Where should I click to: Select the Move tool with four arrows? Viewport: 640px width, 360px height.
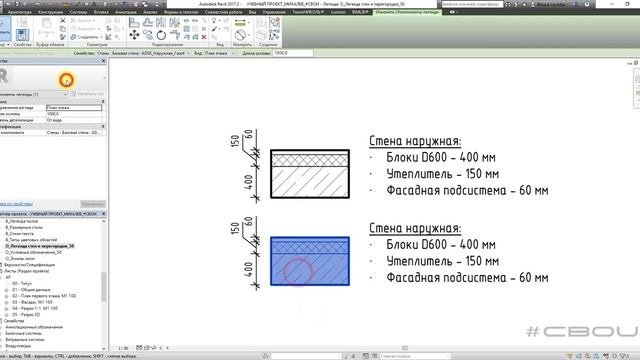pos(134,36)
